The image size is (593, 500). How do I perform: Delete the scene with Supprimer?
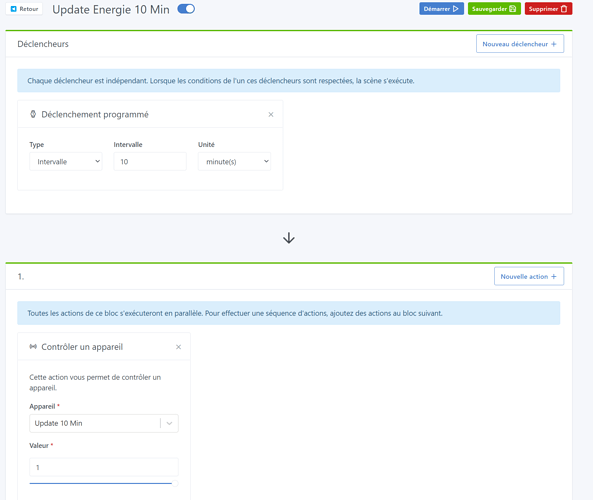[548, 9]
